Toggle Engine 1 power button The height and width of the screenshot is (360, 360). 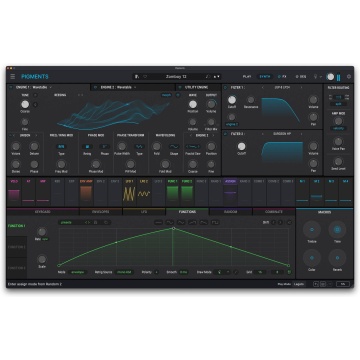[11, 87]
